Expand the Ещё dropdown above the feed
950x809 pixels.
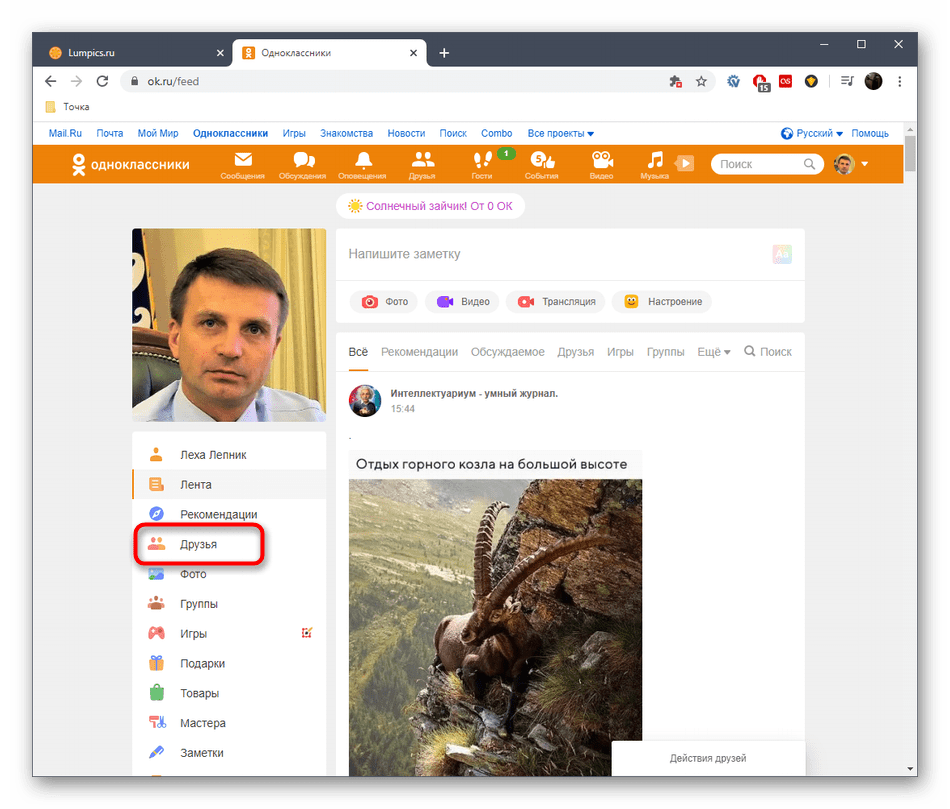point(713,351)
